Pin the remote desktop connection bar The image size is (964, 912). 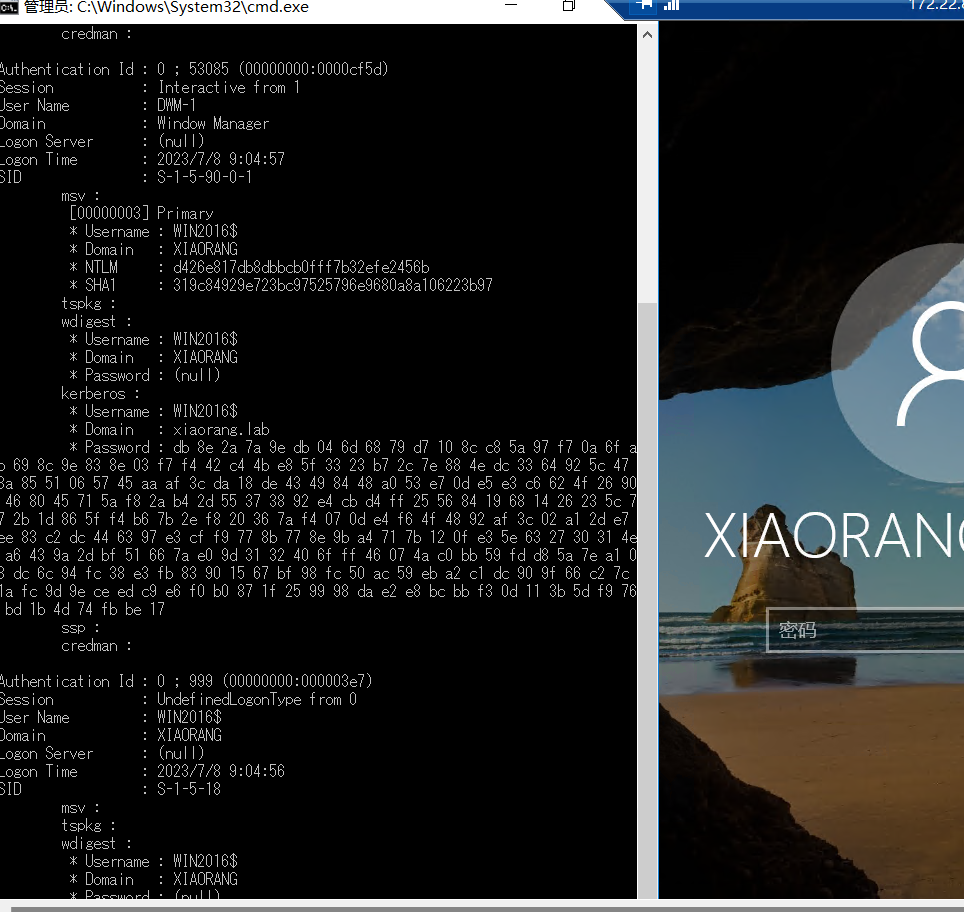tap(644, 5)
